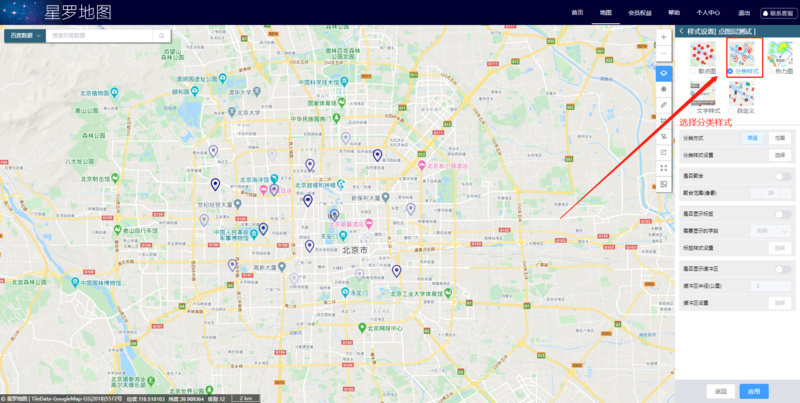Toggle fullscreen map view icon
The height and width of the screenshot is (403, 800).
click(663, 168)
